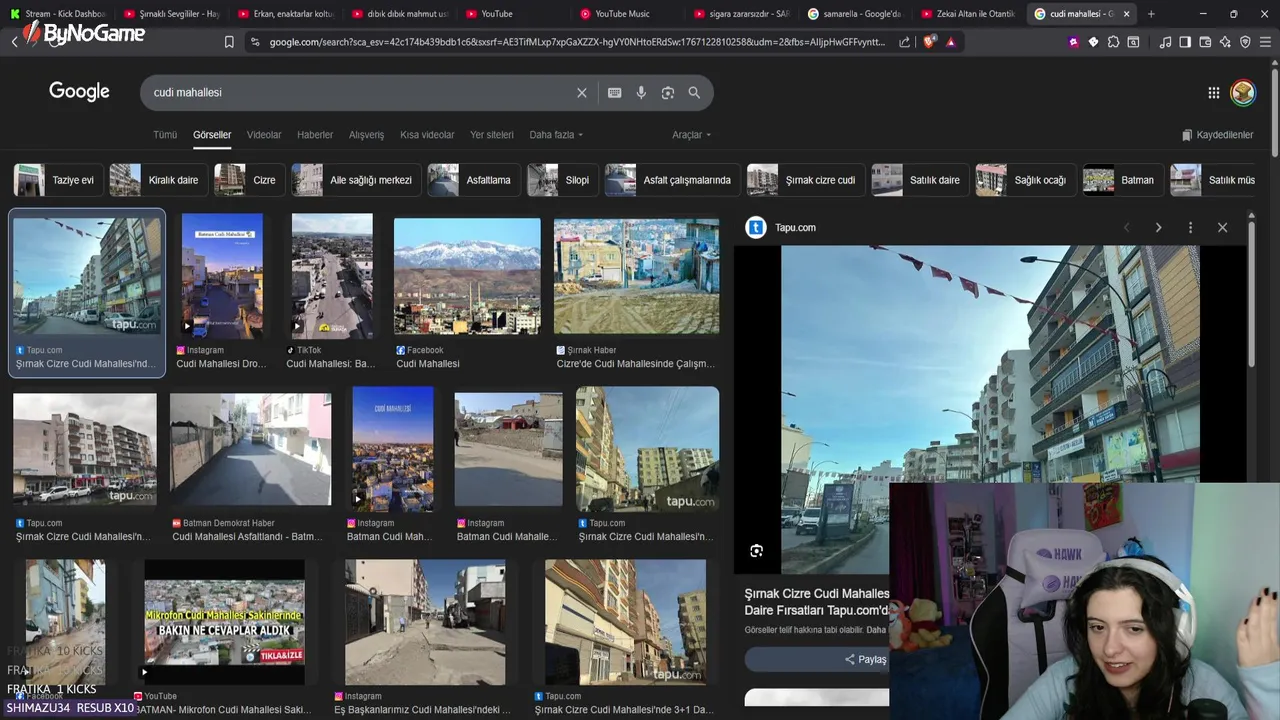Screen dimensions: 1280x720
Task: Open the Leo AI sparkle icon
Action: click(x=1225, y=42)
